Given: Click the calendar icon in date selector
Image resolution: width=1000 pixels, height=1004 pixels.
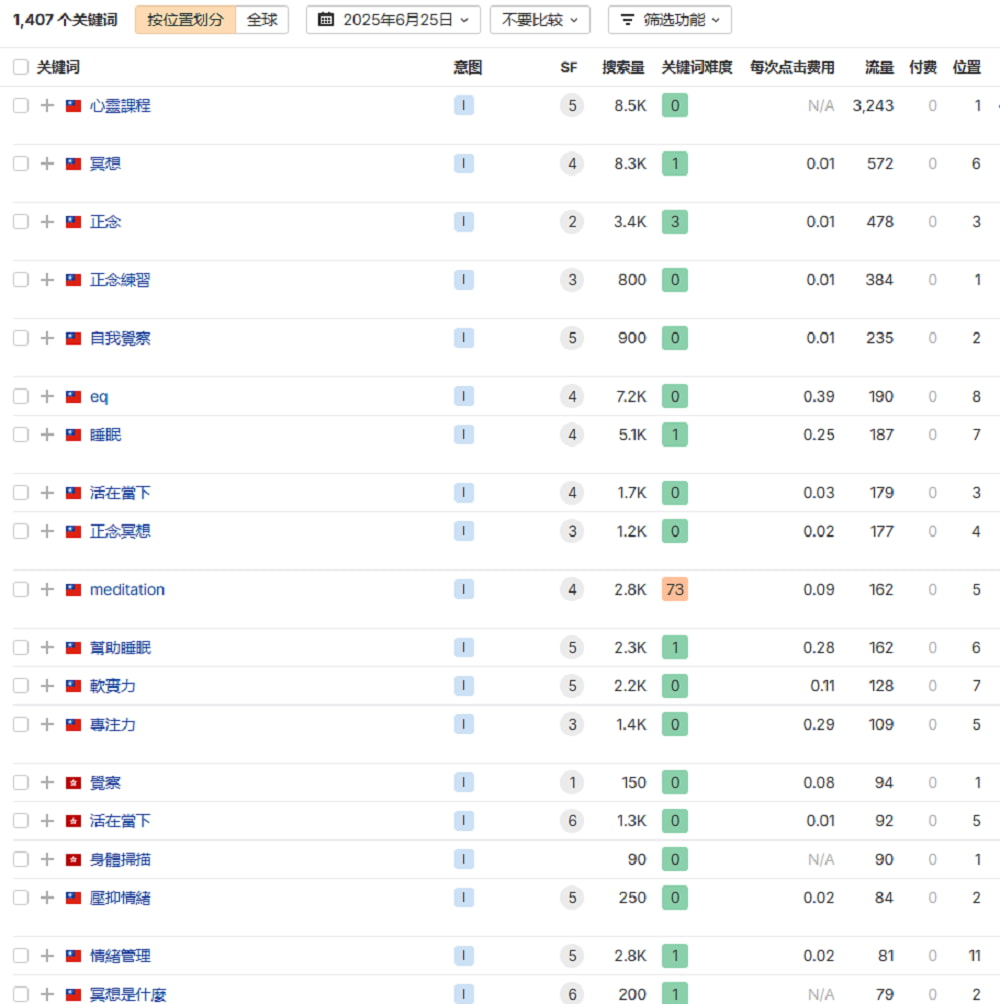Looking at the screenshot, I should (326, 20).
